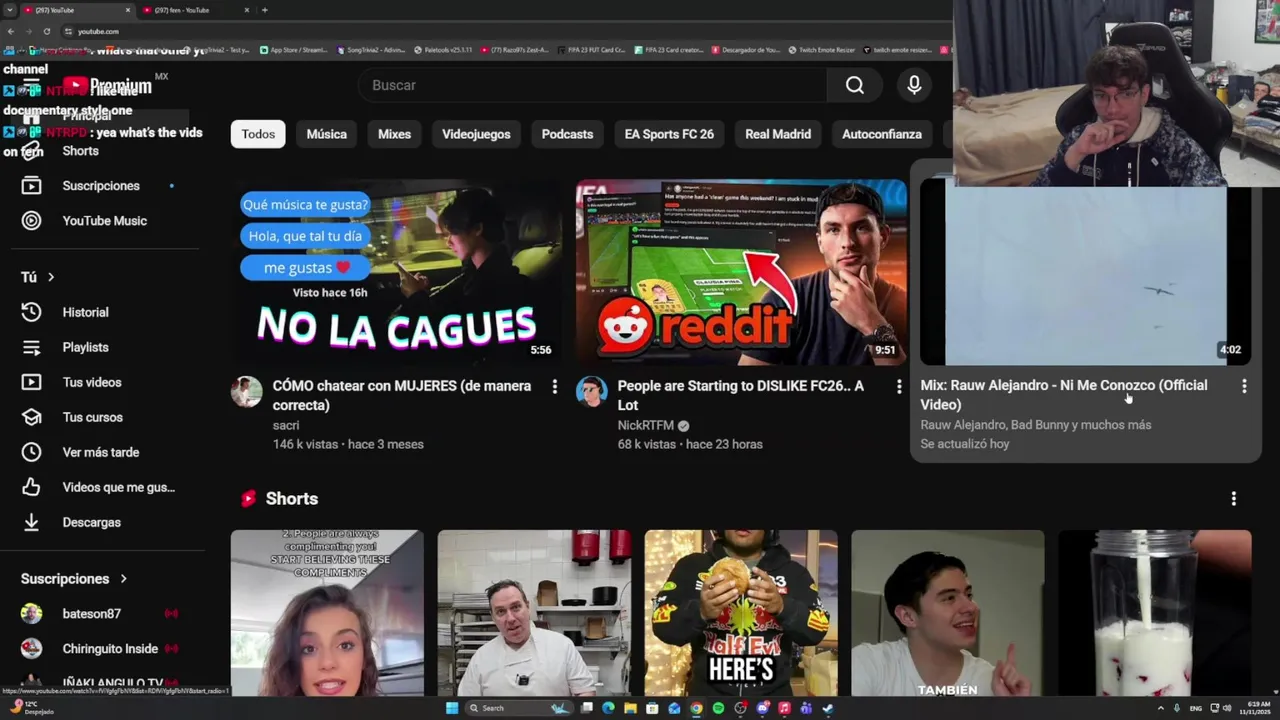This screenshot has width=1280, height=720.
Task: Open a new browser tab with plus
Action: click(x=264, y=10)
